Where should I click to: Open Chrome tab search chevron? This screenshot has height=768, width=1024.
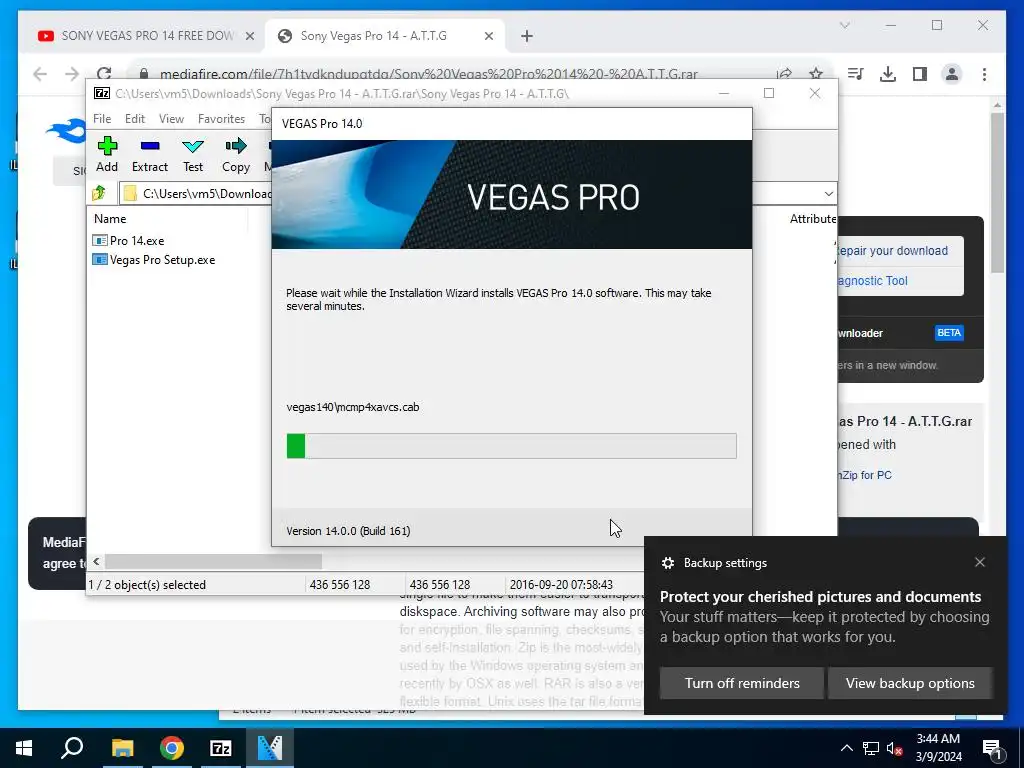tap(845, 25)
